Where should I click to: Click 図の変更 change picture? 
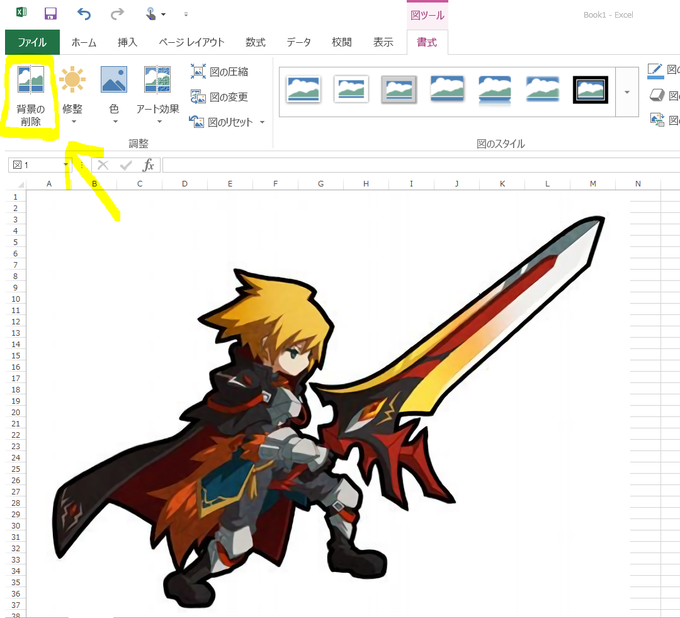pyautogui.click(x=219, y=97)
